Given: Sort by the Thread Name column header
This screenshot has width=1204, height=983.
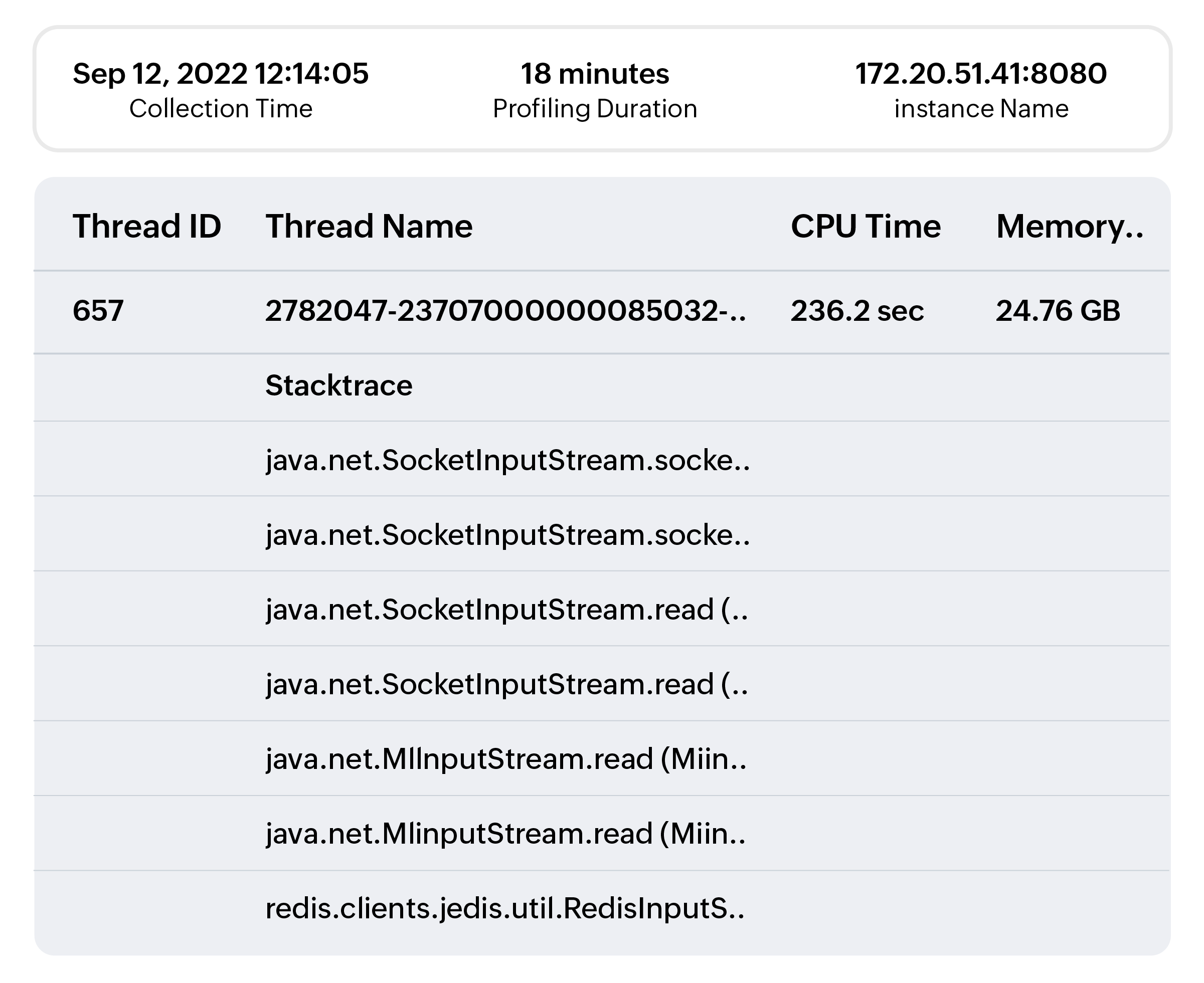Looking at the screenshot, I should pyautogui.click(x=369, y=227).
